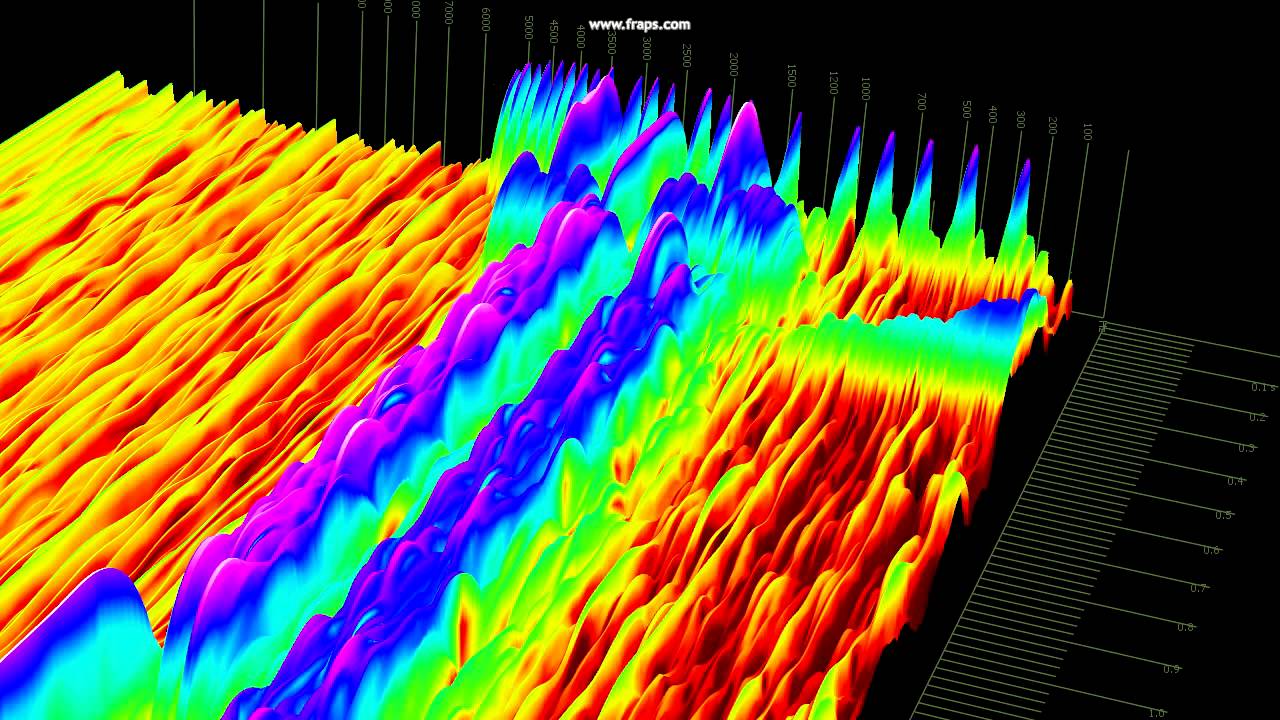Click the 500 Hz frequency axis label
Screen dimensions: 1280x720
[x=966, y=110]
